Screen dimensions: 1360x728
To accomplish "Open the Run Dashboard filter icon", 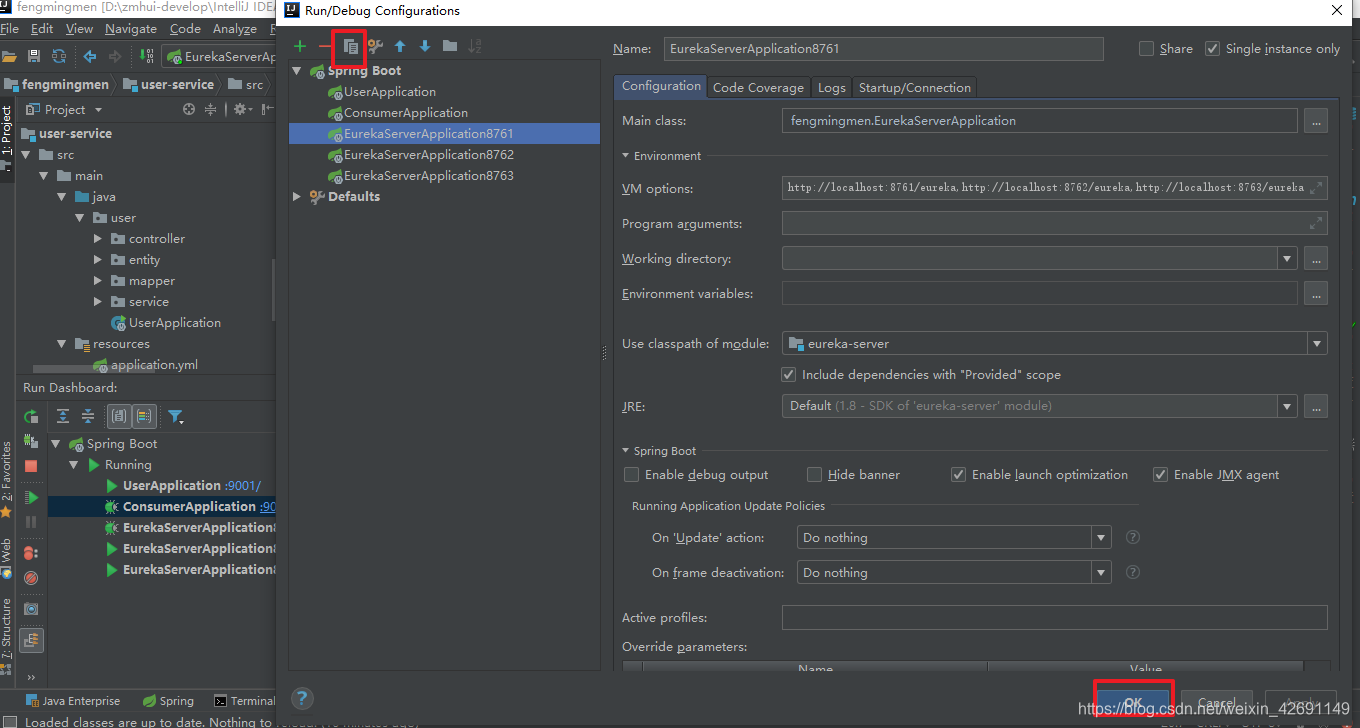I will point(176,417).
